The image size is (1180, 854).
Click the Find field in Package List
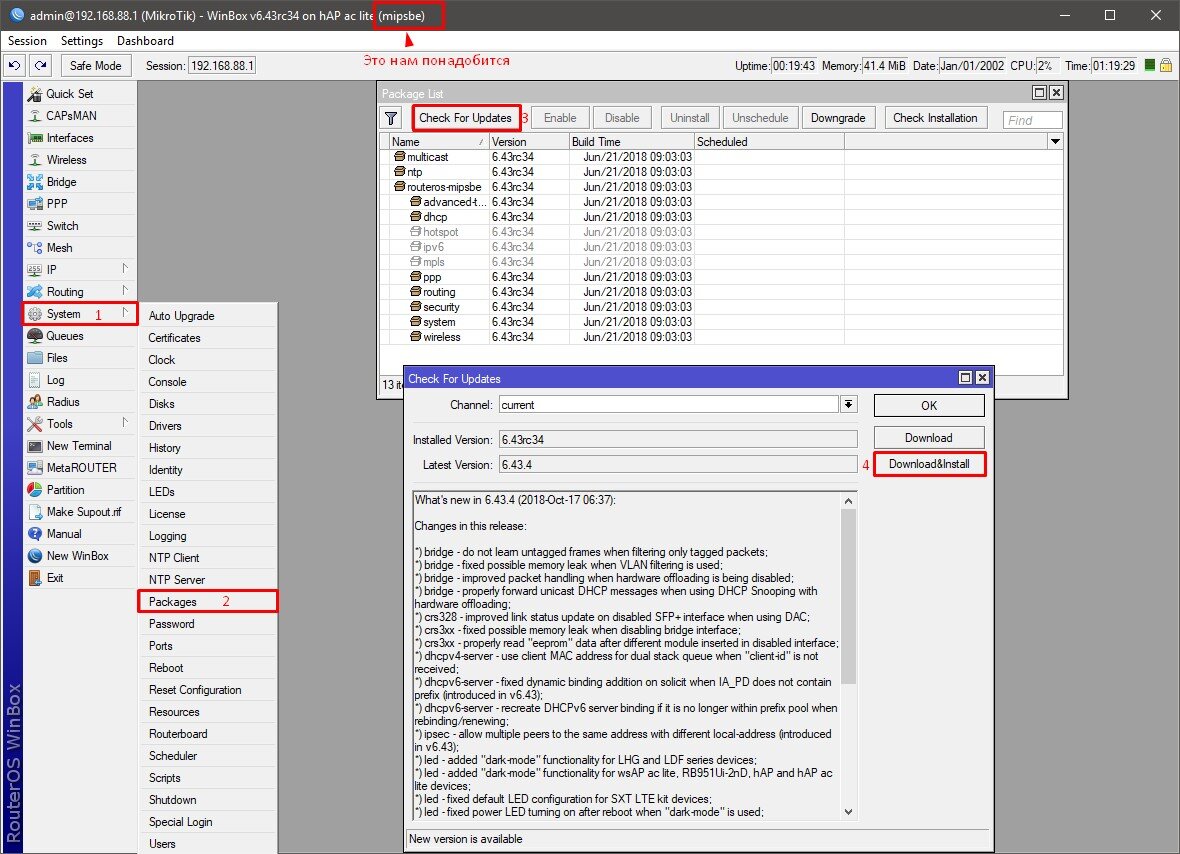(x=1032, y=120)
